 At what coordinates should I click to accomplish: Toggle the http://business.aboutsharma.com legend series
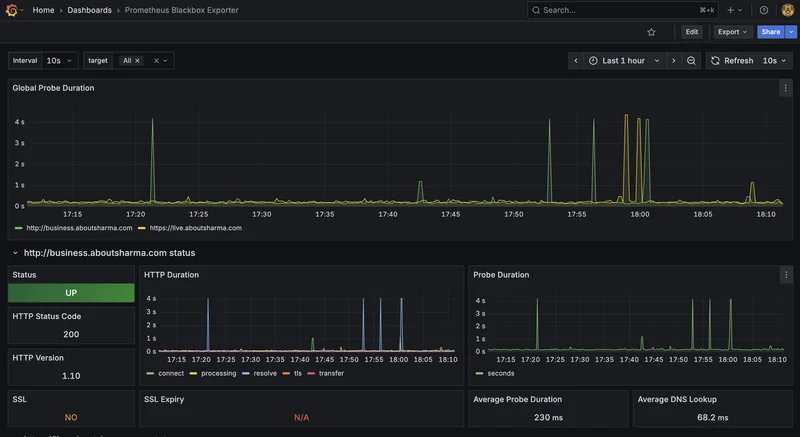79,228
